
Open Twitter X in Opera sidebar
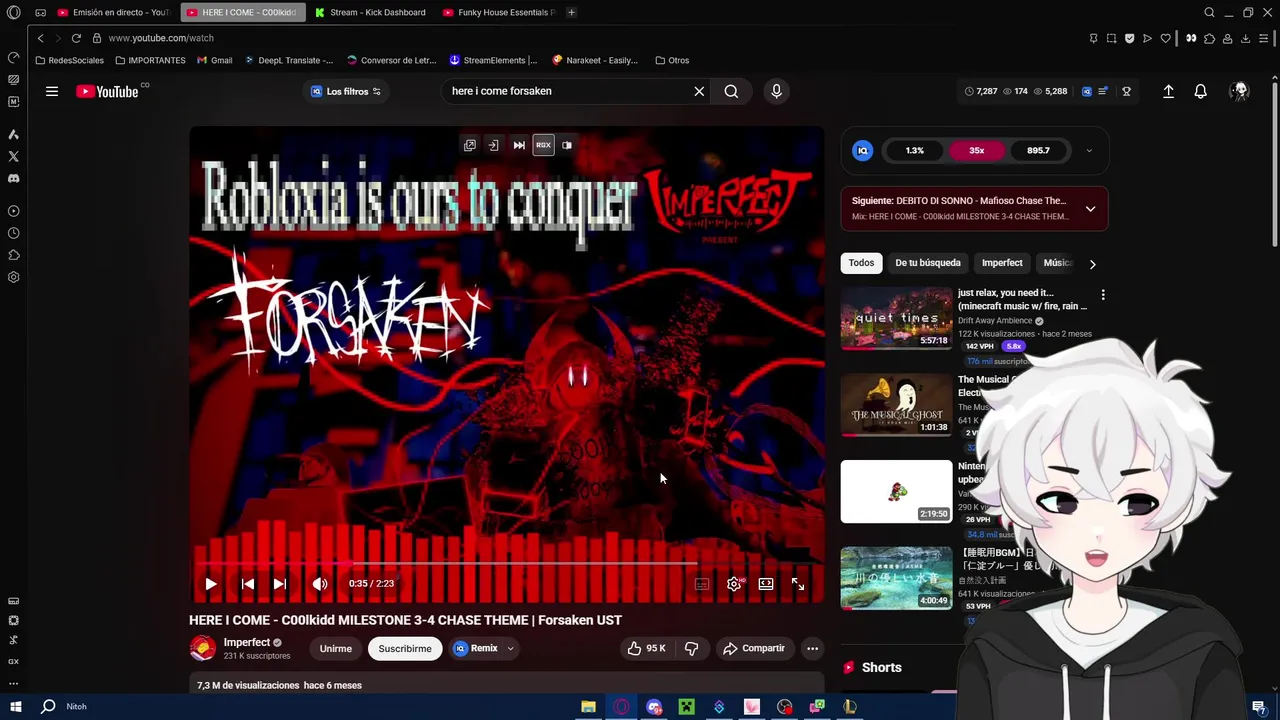[x=13, y=156]
